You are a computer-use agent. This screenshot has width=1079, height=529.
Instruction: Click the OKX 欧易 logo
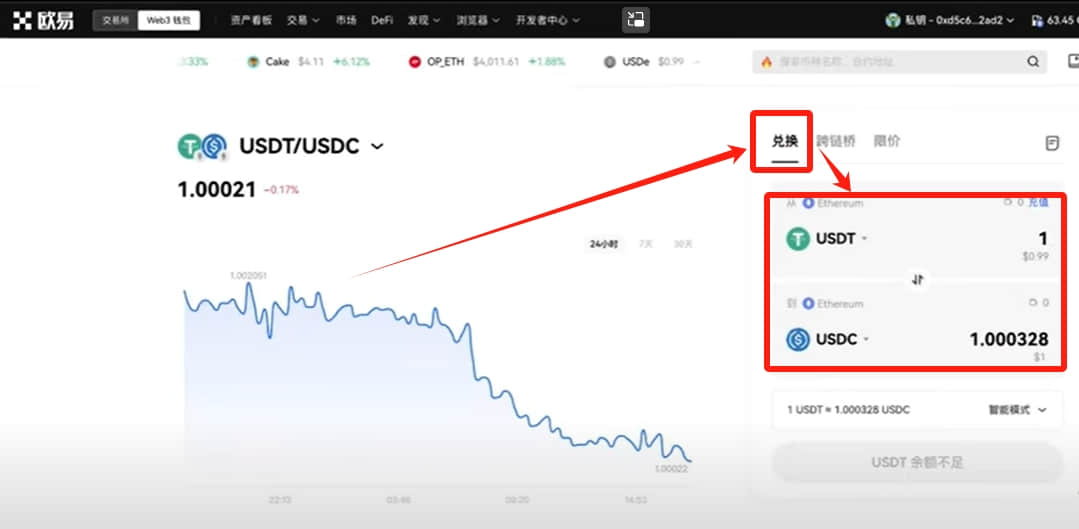43,21
